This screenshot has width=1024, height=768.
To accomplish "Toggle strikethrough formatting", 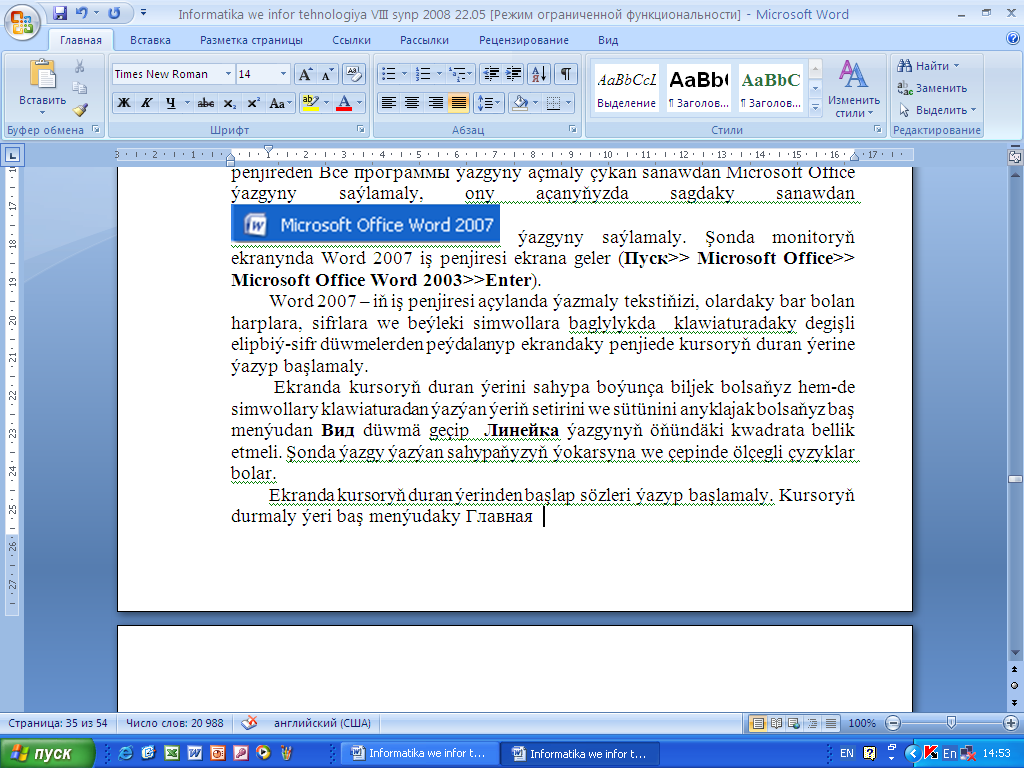I will (206, 103).
